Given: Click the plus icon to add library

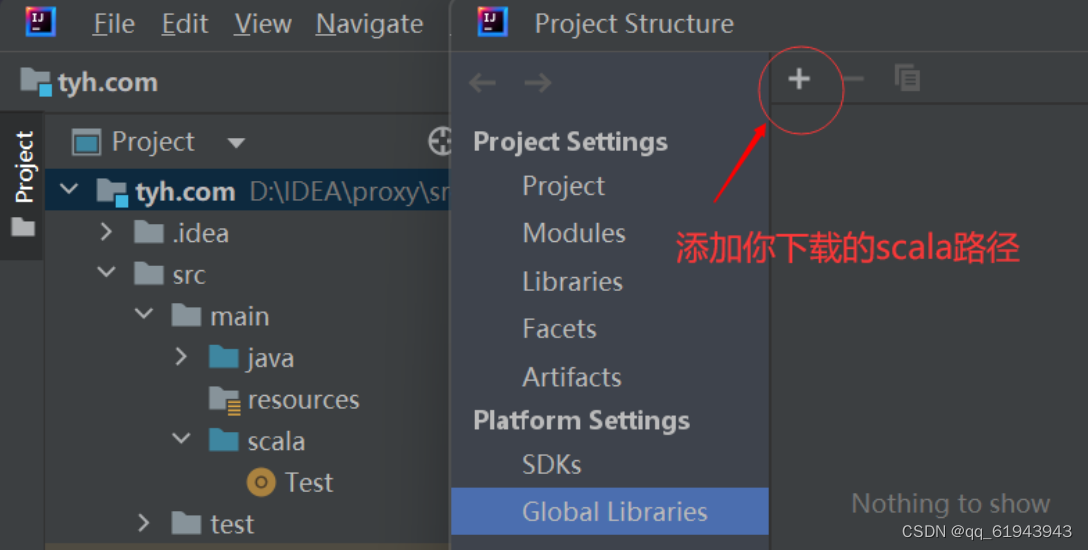Looking at the screenshot, I should pyautogui.click(x=799, y=79).
